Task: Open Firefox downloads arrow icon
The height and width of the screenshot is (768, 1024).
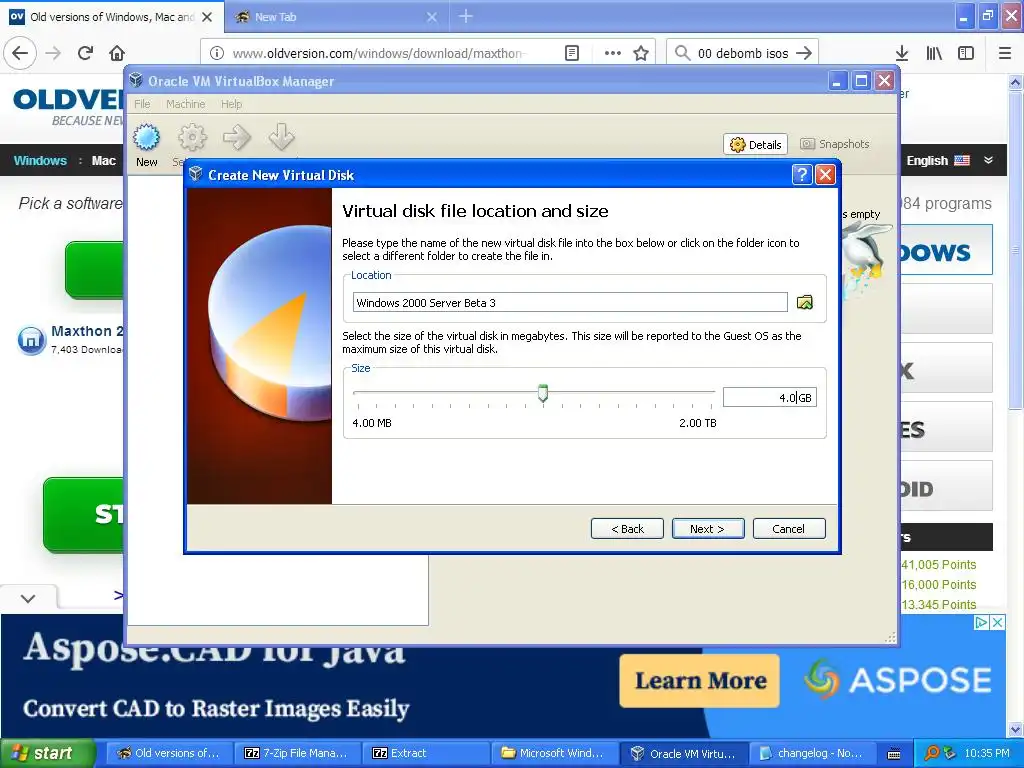Action: [902, 53]
